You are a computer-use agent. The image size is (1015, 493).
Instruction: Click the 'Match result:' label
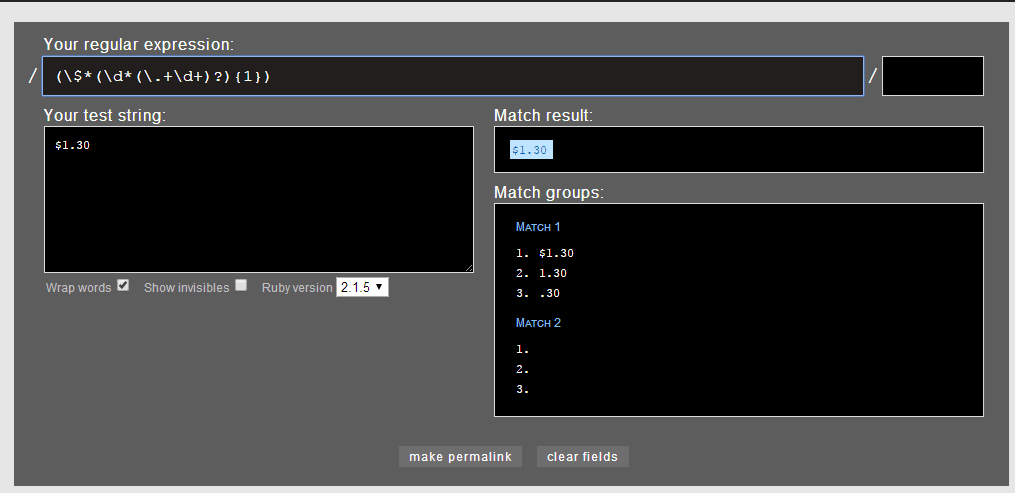[543, 115]
